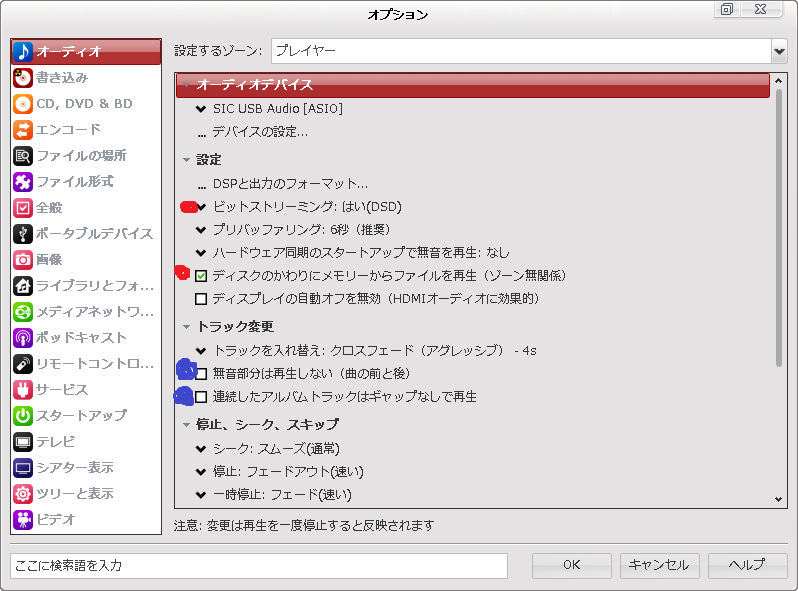
Task: Click the ここに検索語を入力 search field
Action: (x=259, y=565)
